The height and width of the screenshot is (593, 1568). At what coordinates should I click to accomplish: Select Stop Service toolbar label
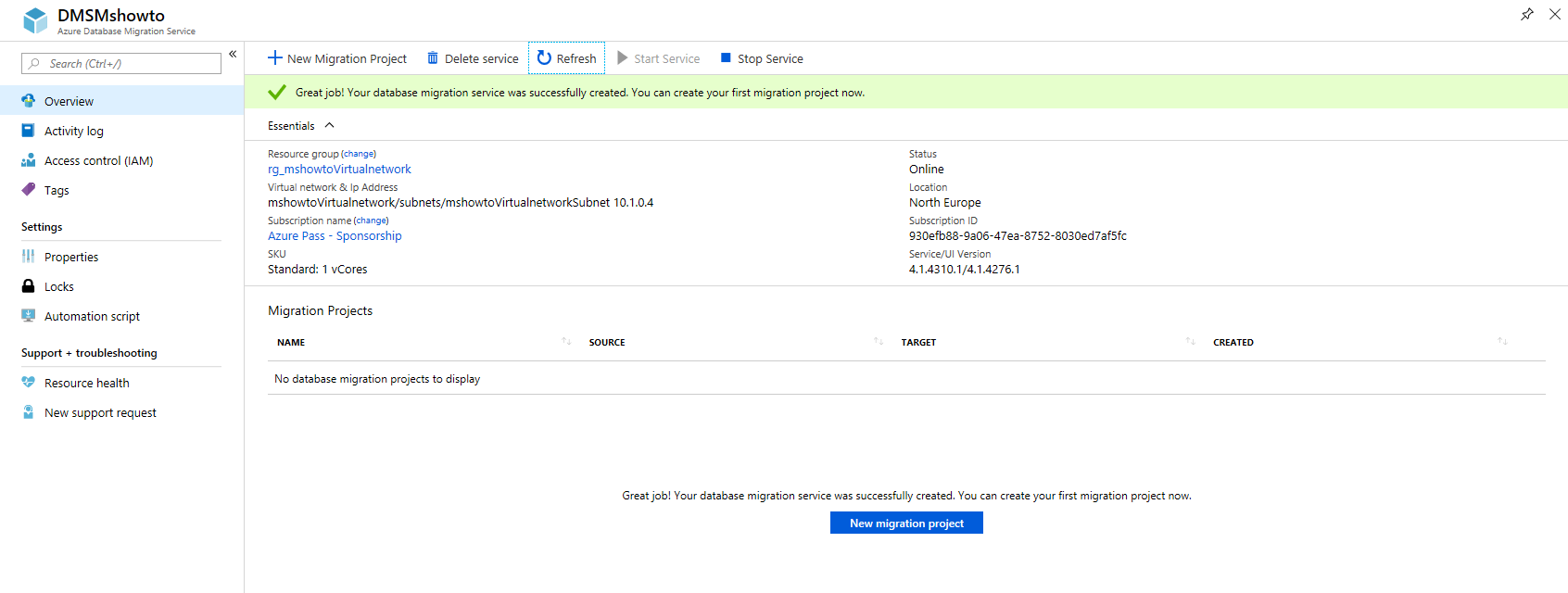(x=770, y=58)
